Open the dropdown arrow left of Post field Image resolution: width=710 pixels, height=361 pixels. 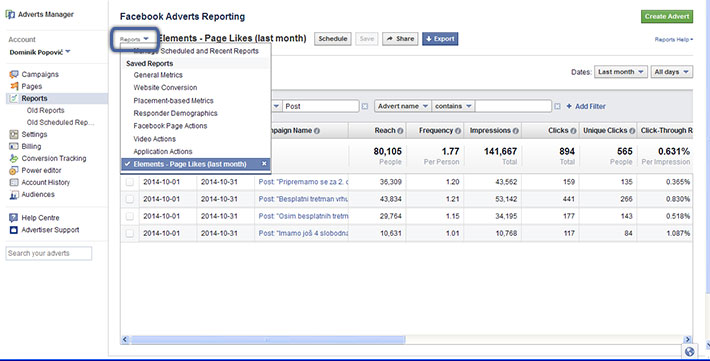click(x=276, y=106)
